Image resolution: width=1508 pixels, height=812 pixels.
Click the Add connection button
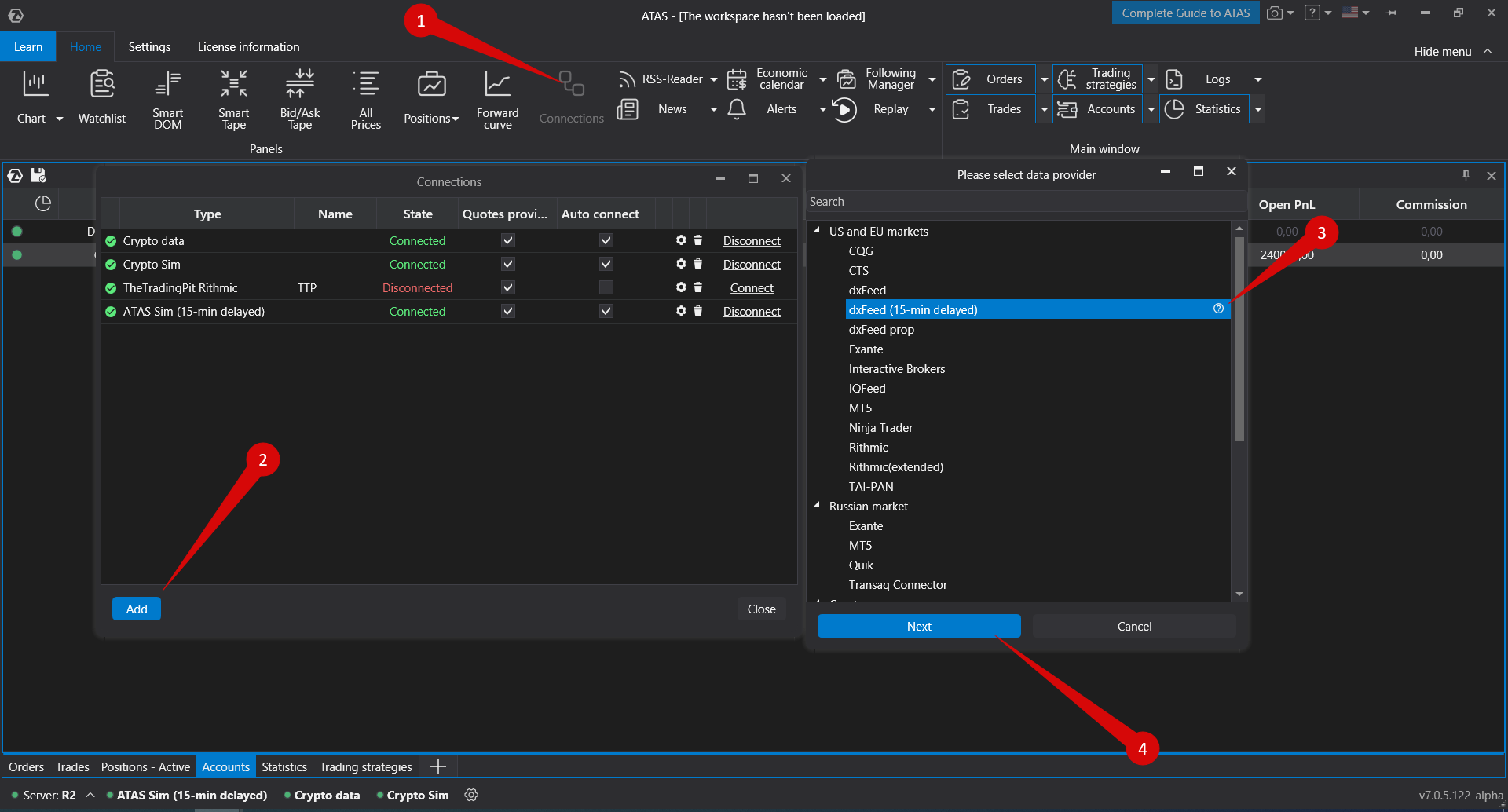(x=137, y=609)
